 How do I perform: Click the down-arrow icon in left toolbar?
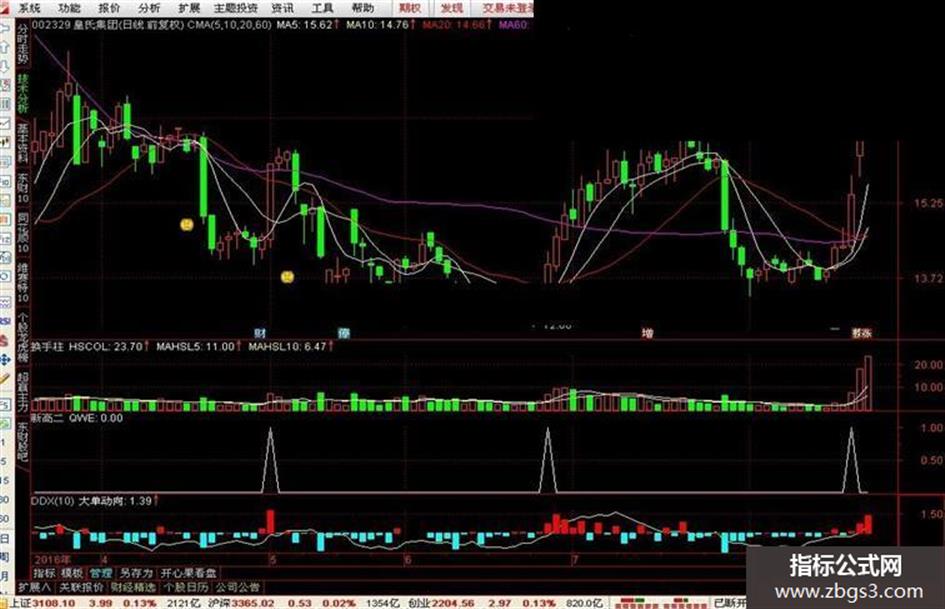click(x=5, y=66)
